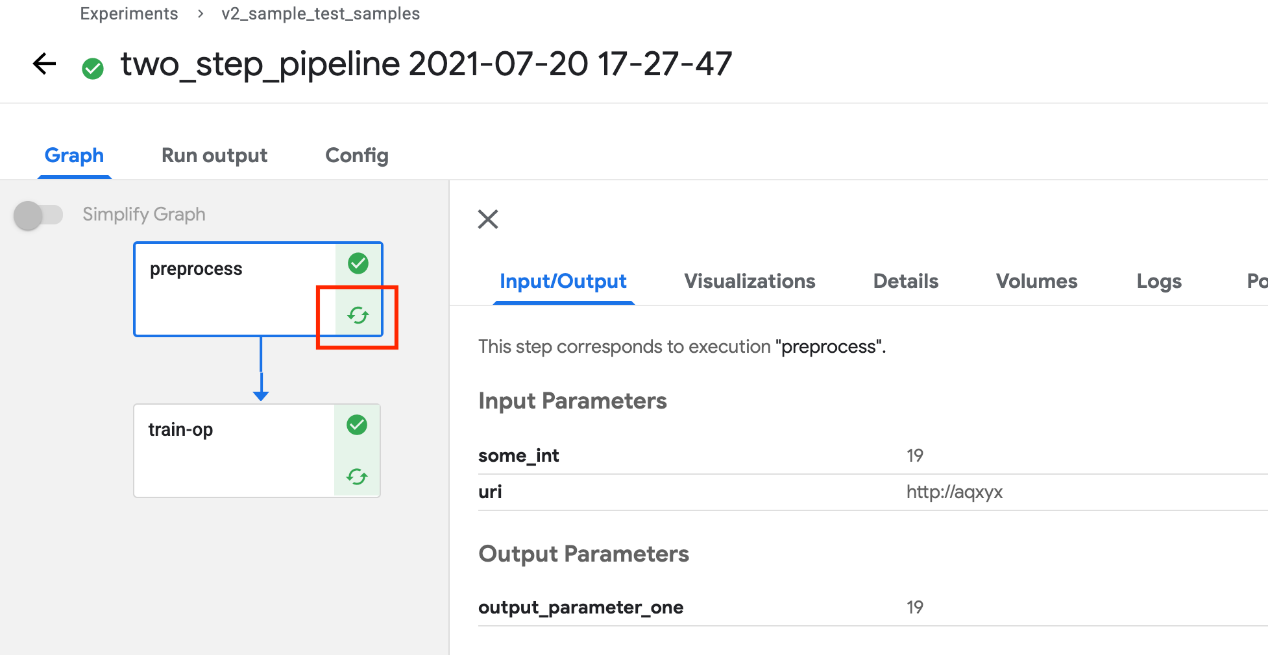This screenshot has width=1268, height=655.
Task: Click the highlighted retry icon inside the red box
Action: coord(357,313)
